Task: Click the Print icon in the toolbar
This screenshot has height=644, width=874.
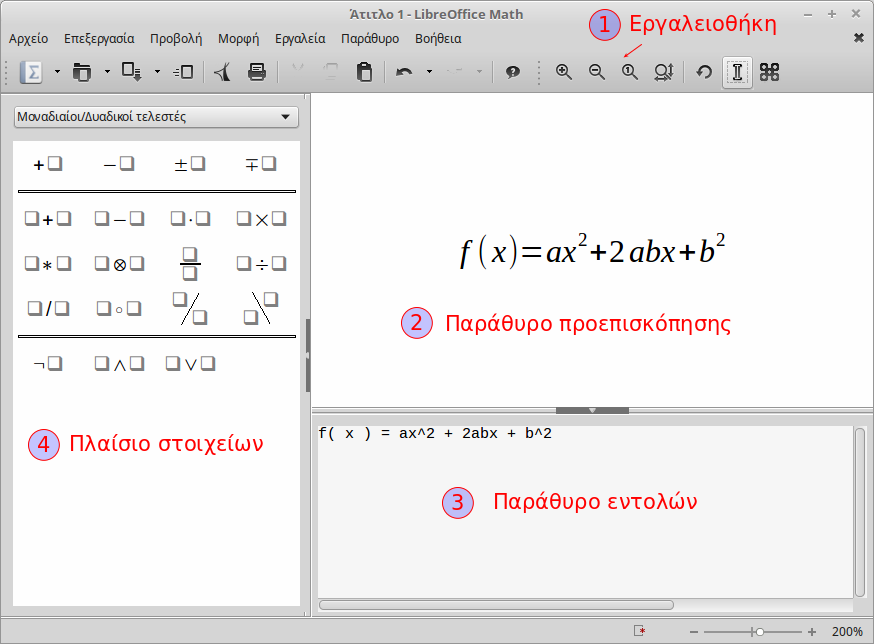Action: pos(257,72)
